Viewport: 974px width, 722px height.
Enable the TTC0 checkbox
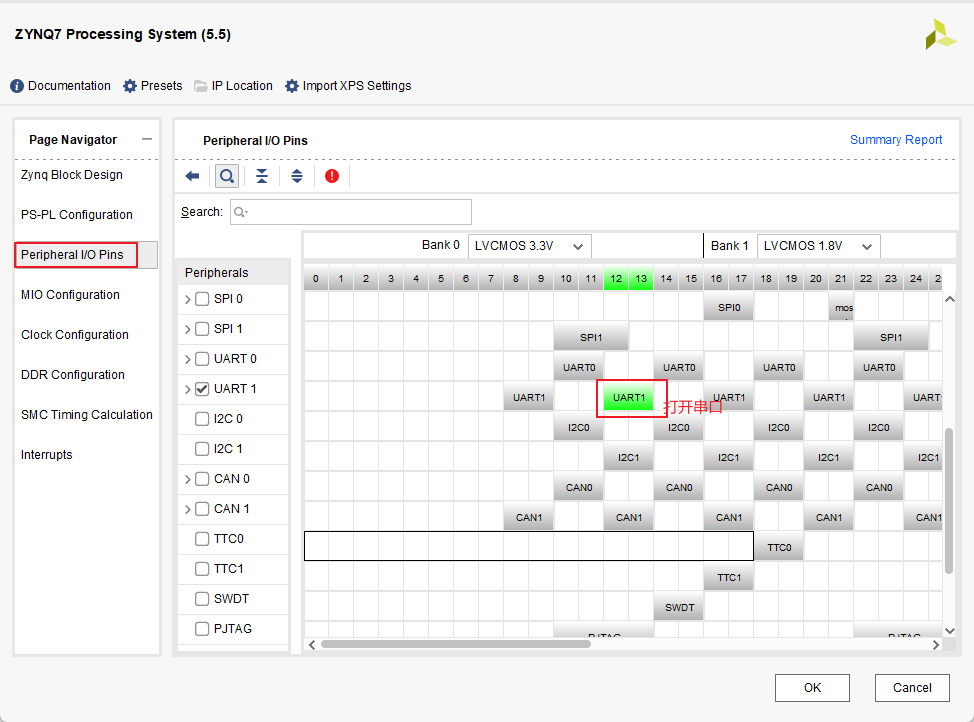(202, 539)
